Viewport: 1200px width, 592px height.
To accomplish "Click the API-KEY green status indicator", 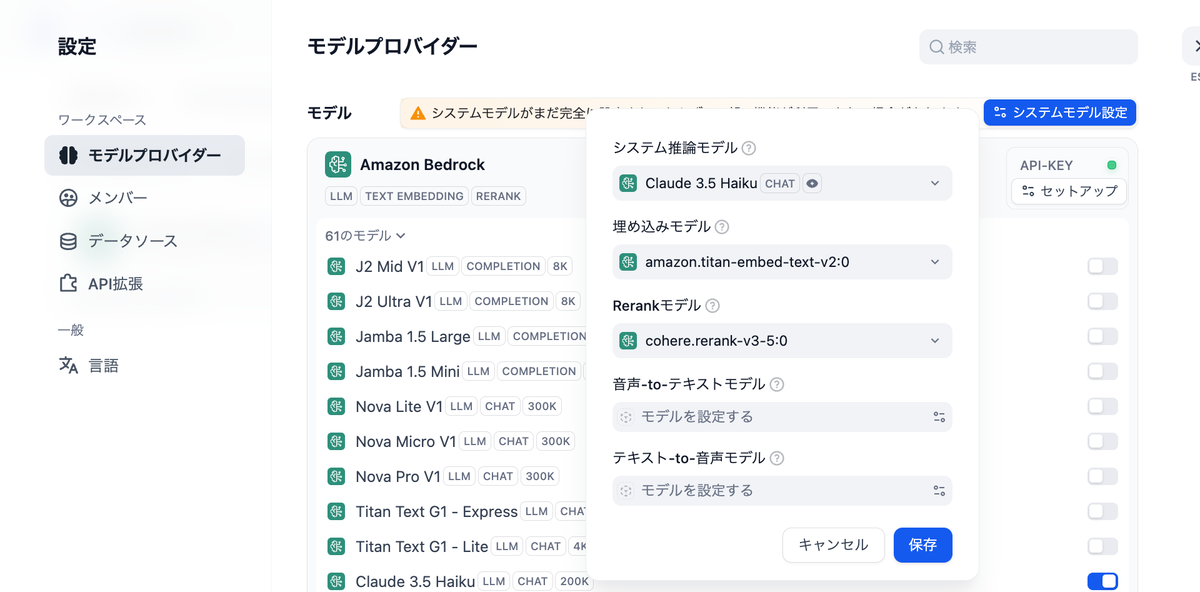I will coord(1111,165).
